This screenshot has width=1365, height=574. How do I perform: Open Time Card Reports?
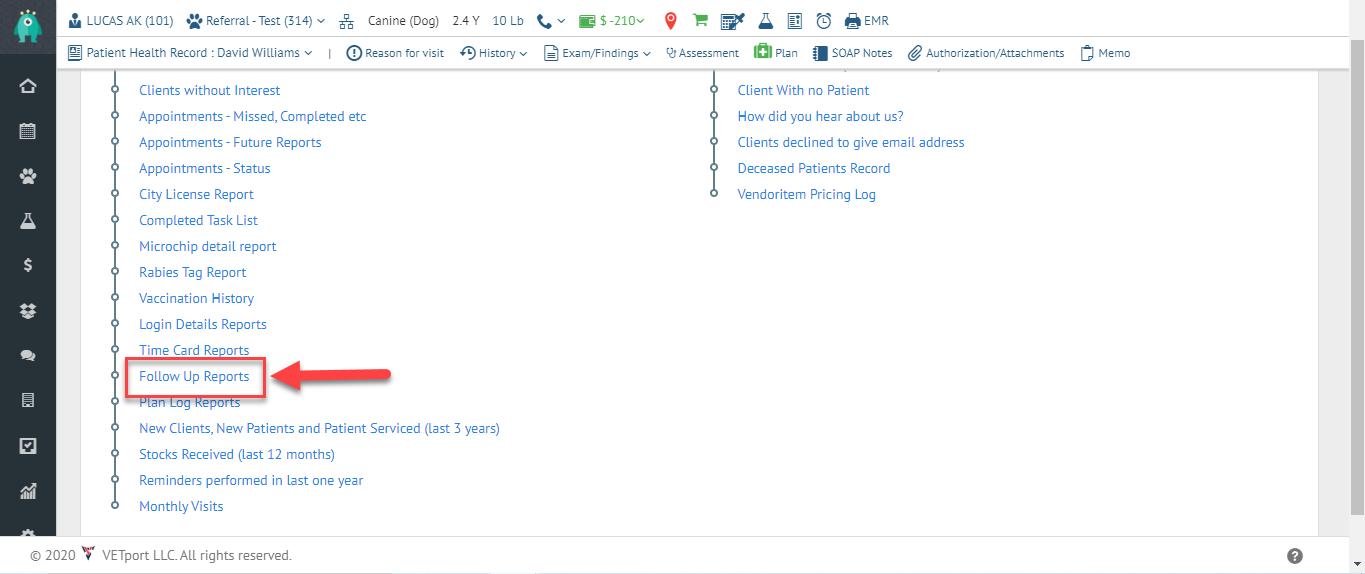point(194,350)
